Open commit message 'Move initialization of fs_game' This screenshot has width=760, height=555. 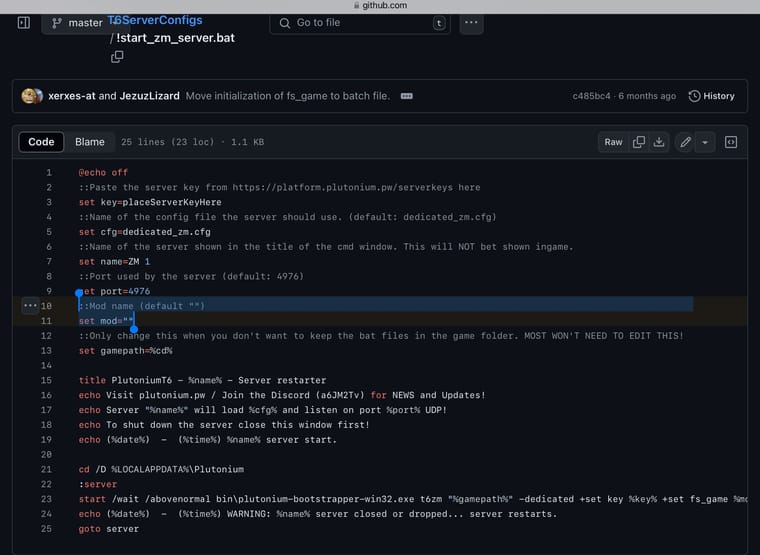pyautogui.click(x=288, y=96)
